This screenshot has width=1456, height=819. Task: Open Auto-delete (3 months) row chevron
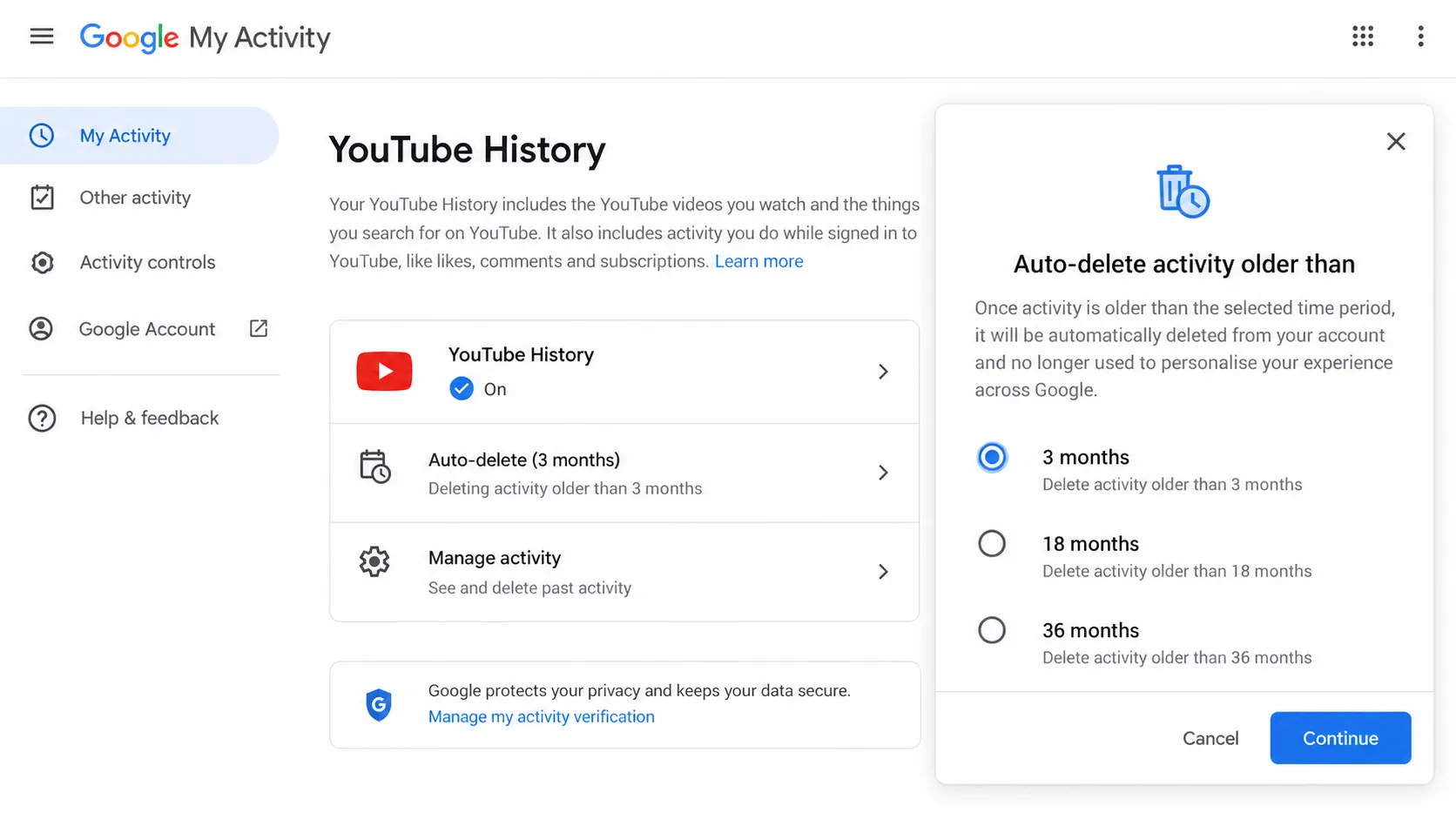[x=883, y=473]
